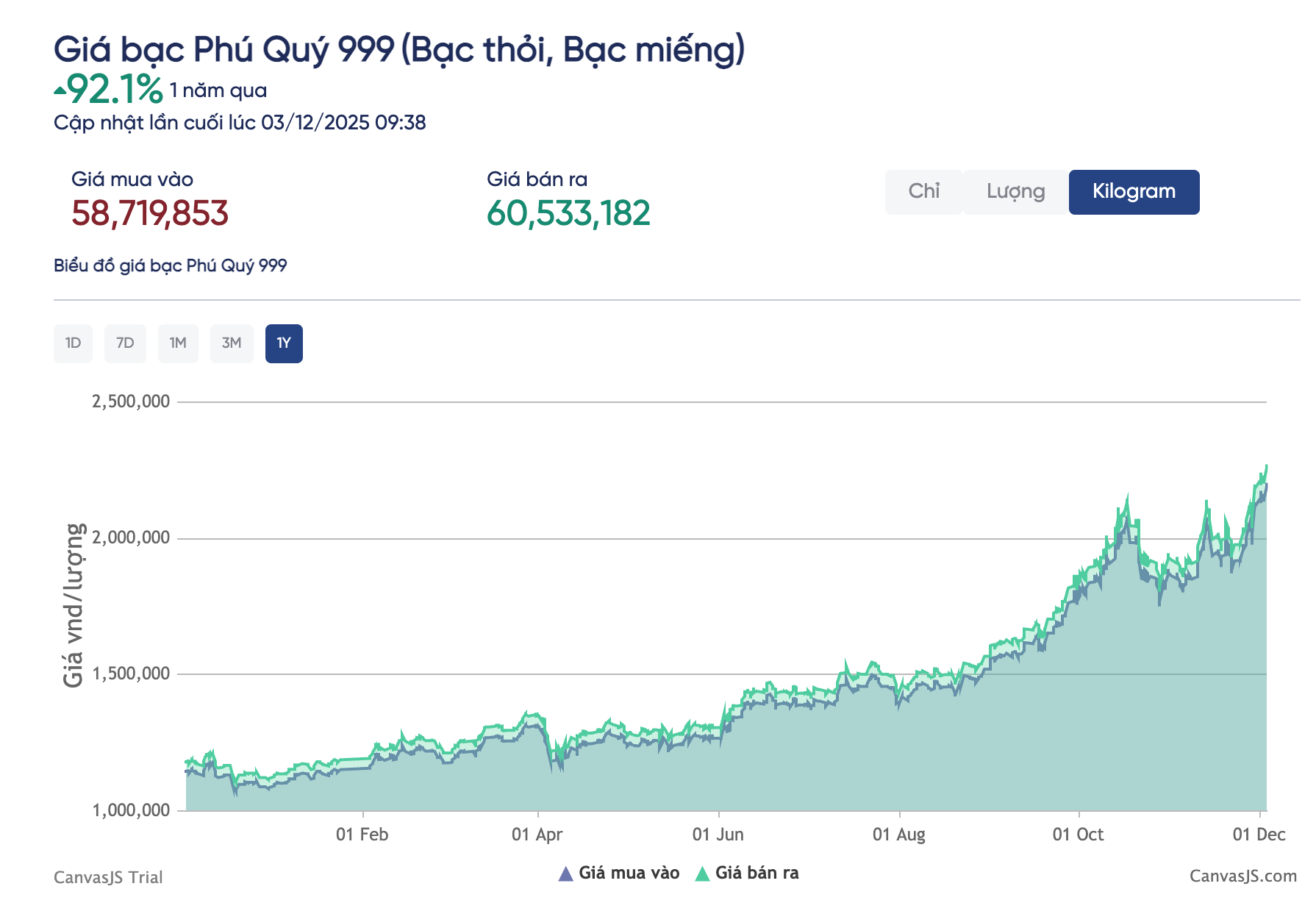Select the Kilogram unit button

point(1134,192)
